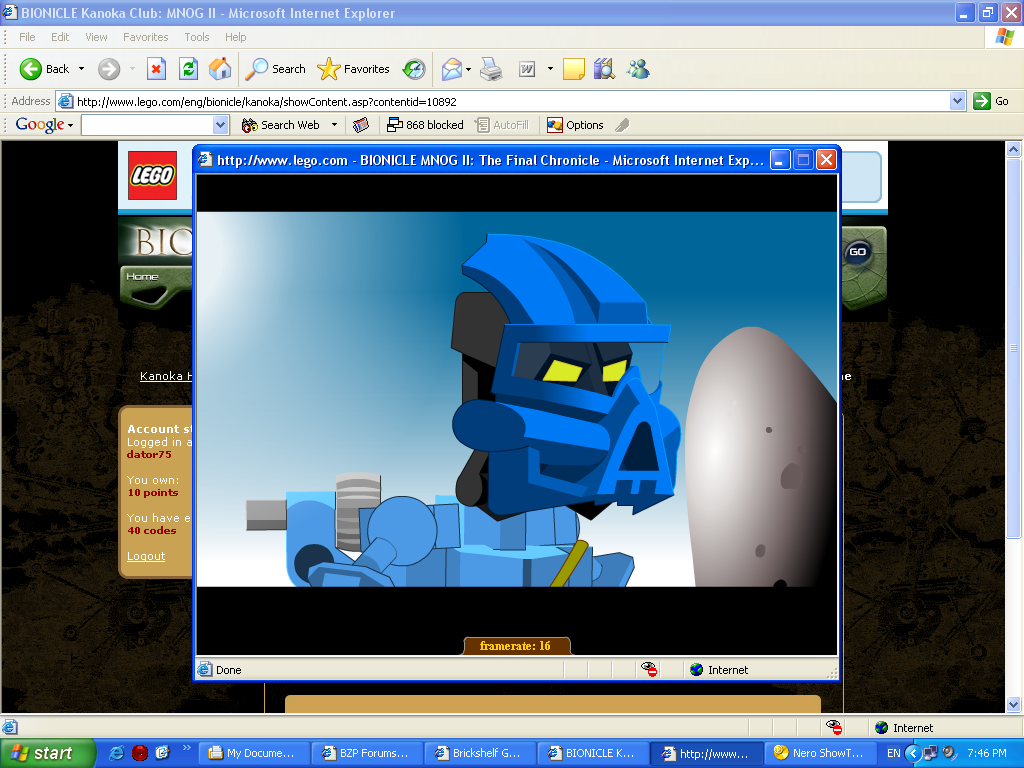Click the page scrollbar down arrow

coord(1013,704)
